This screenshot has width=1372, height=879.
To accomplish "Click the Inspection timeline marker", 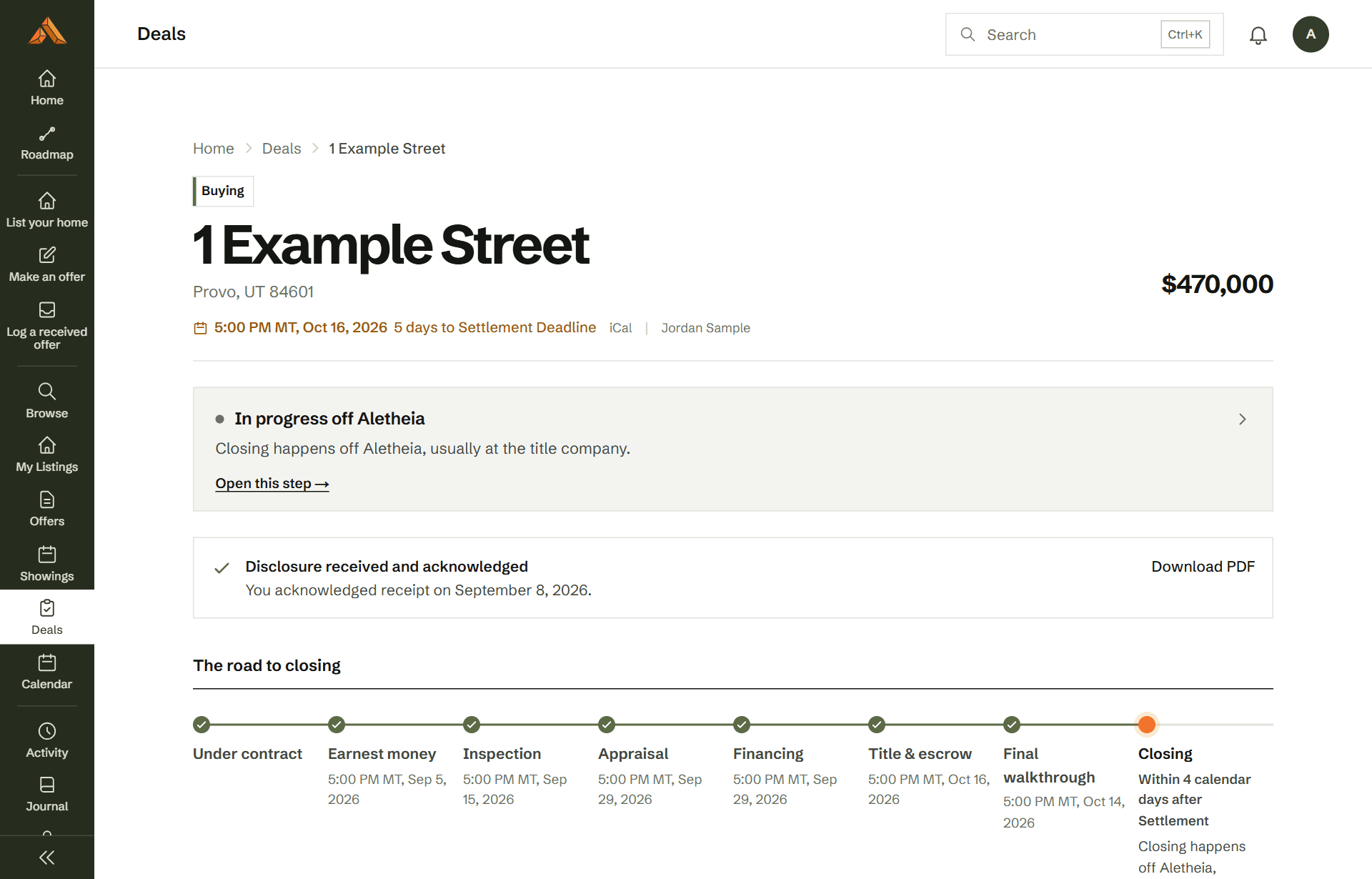I will 472,725.
